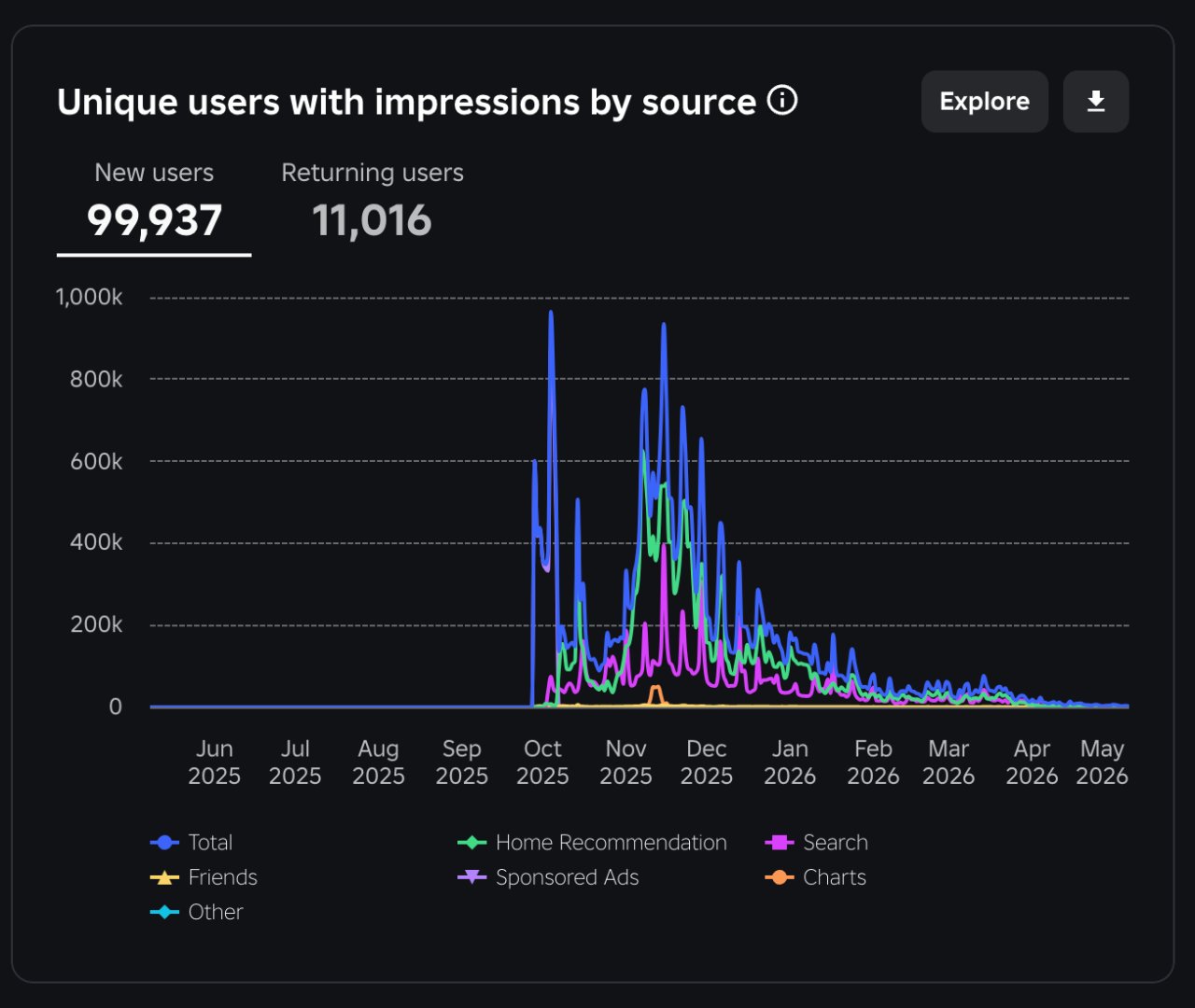Click the 11,016 returning users value
Viewport: 1195px width, 1008px height.
click(x=372, y=220)
